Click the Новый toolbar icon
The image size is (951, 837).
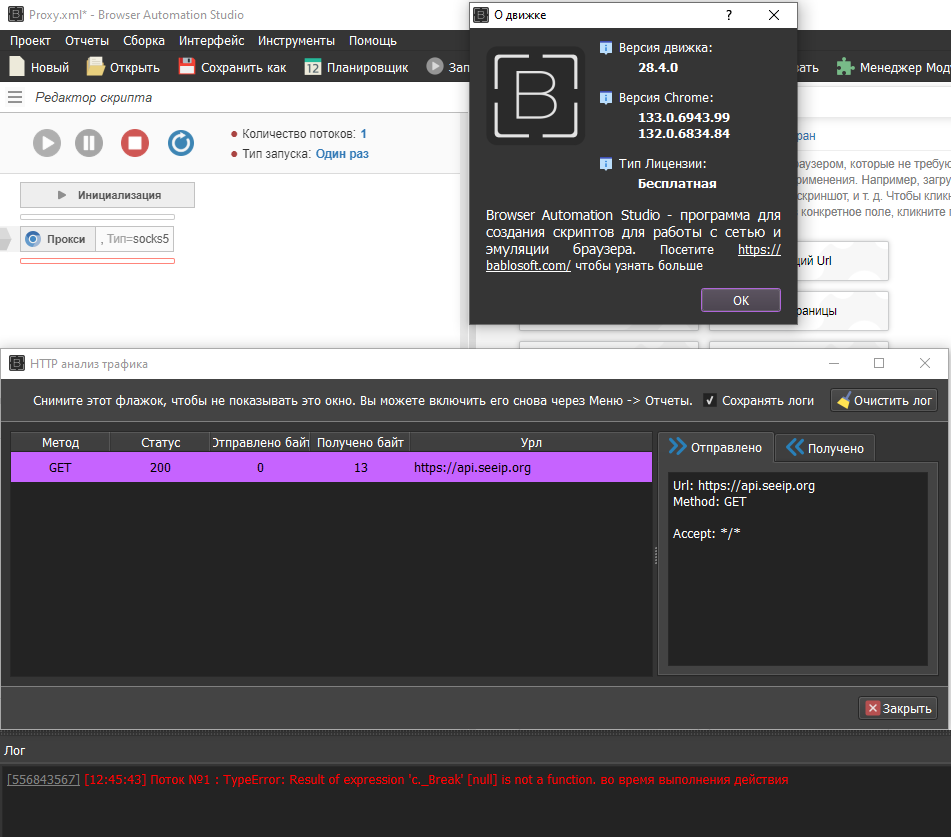pos(39,67)
